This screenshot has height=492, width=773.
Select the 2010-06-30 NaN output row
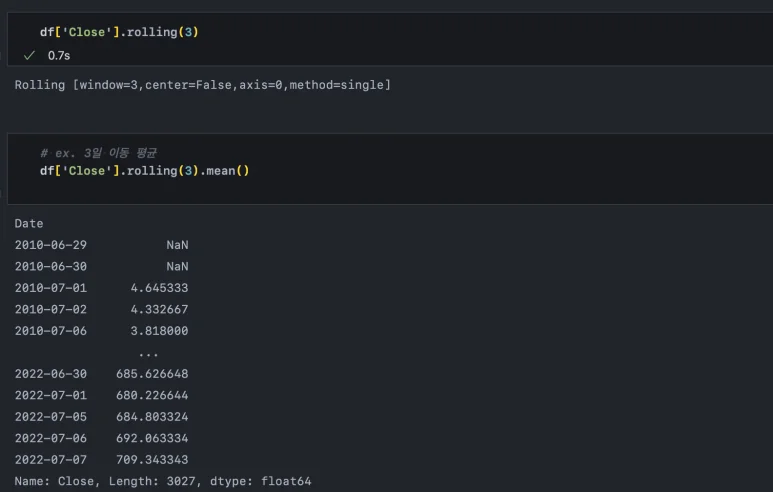coord(101,266)
